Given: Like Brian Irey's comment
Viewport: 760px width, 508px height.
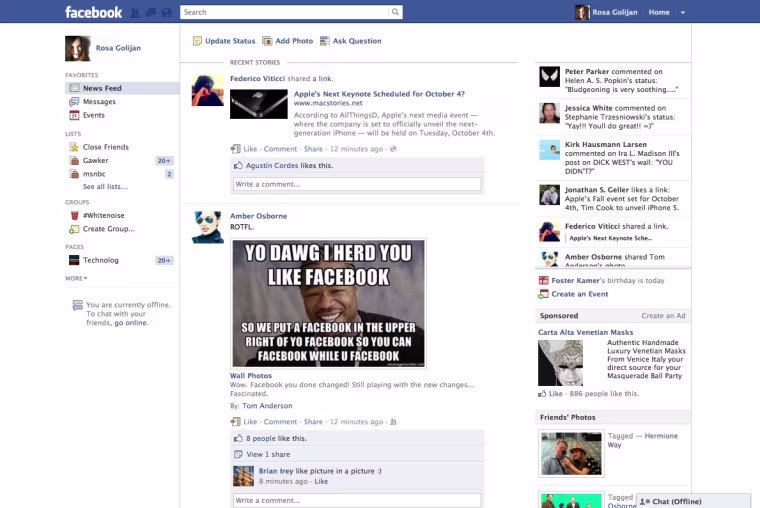Looking at the screenshot, I should (321, 481).
